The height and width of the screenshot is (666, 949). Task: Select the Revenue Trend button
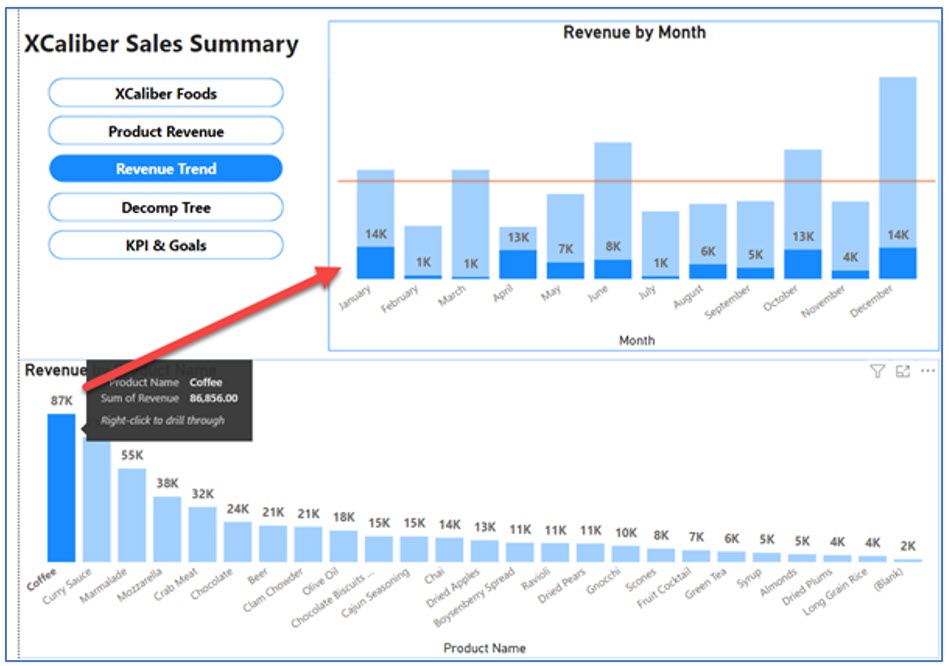tap(166, 168)
